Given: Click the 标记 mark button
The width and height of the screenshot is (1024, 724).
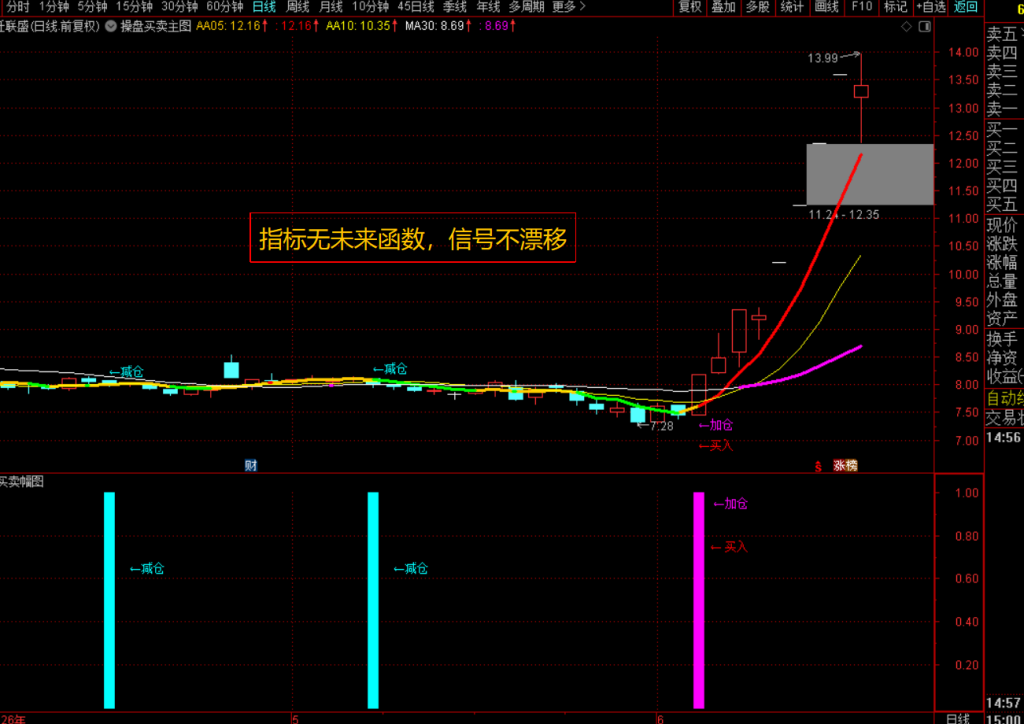Looking at the screenshot, I should click(896, 7).
